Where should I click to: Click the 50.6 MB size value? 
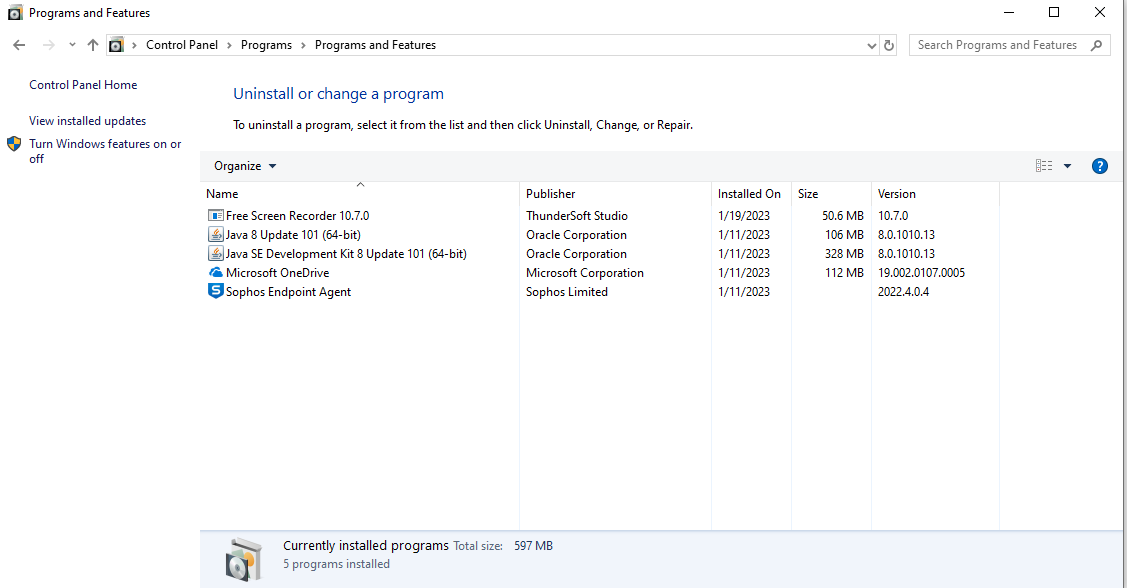[842, 216]
